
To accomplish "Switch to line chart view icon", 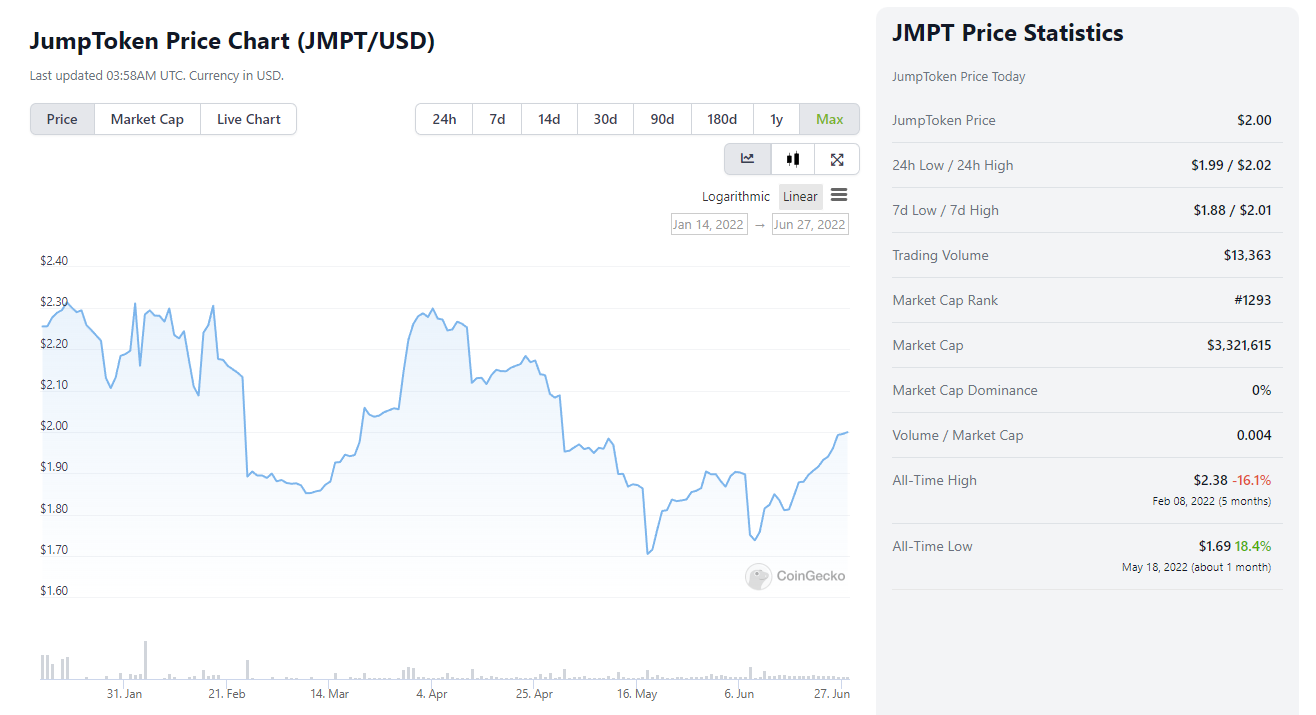I will coord(747,159).
